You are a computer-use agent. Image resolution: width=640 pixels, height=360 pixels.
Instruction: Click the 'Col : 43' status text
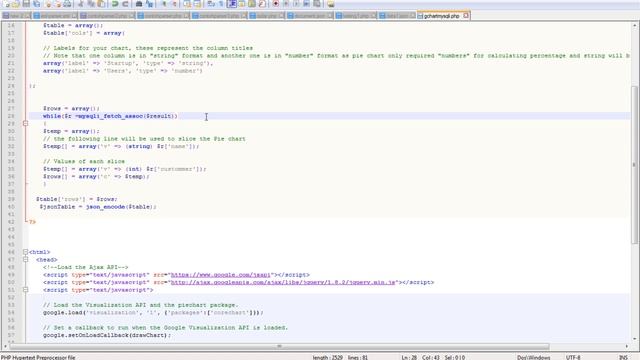[x=431, y=357]
